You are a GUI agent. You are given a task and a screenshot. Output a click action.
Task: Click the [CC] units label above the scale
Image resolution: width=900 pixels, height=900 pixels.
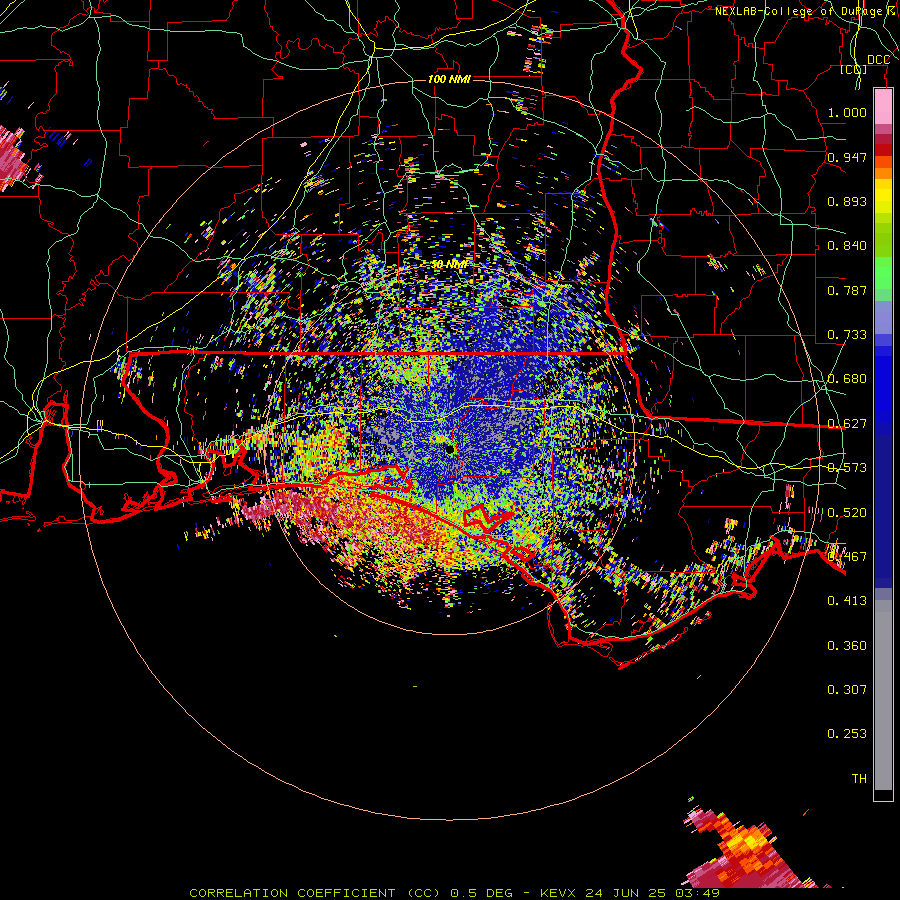point(854,70)
